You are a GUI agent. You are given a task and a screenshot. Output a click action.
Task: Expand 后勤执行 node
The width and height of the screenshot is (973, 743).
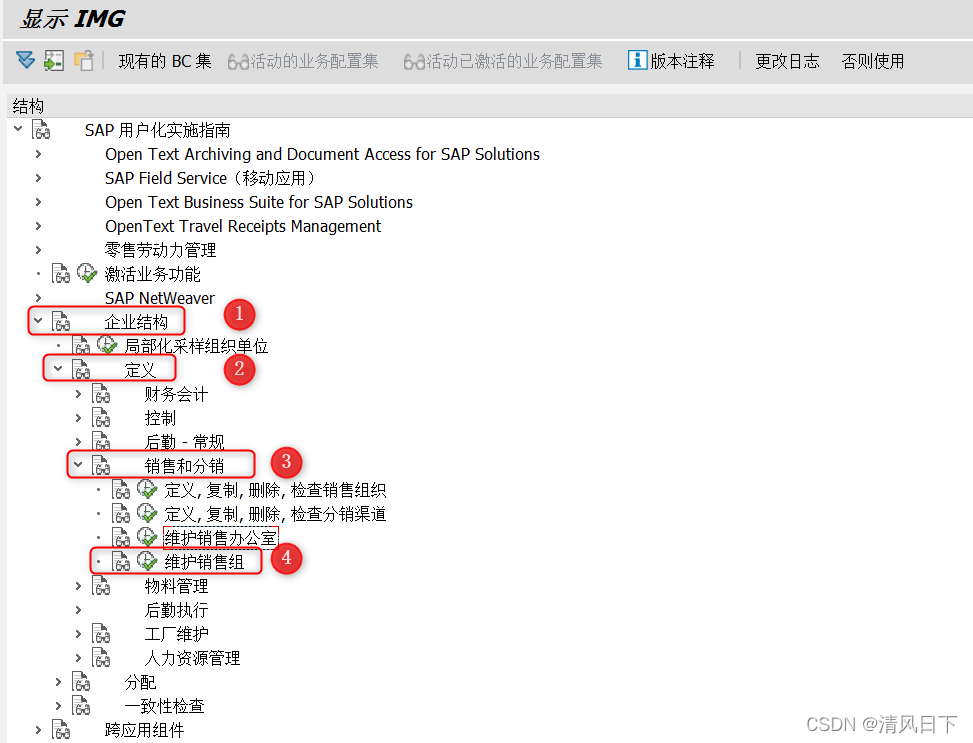click(x=78, y=610)
